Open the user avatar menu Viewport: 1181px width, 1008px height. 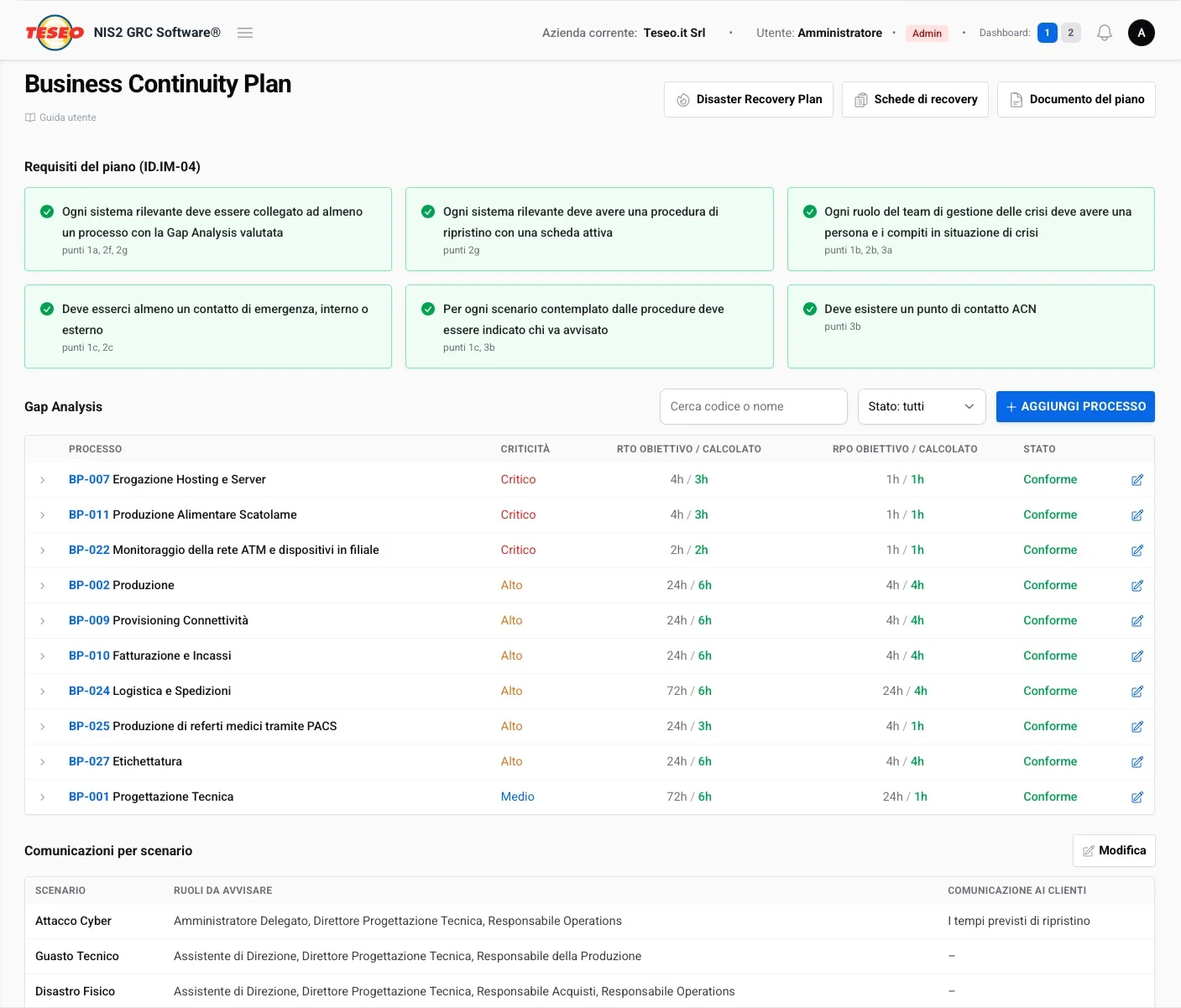pyautogui.click(x=1142, y=33)
